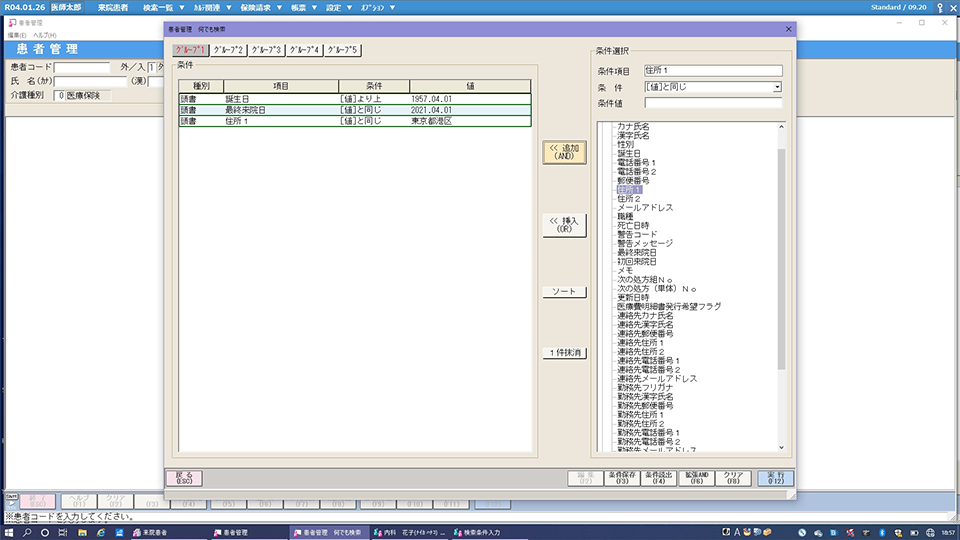Close the 何でも検索 dialog
Screen dimensions: 960x540
[x=788, y=31]
